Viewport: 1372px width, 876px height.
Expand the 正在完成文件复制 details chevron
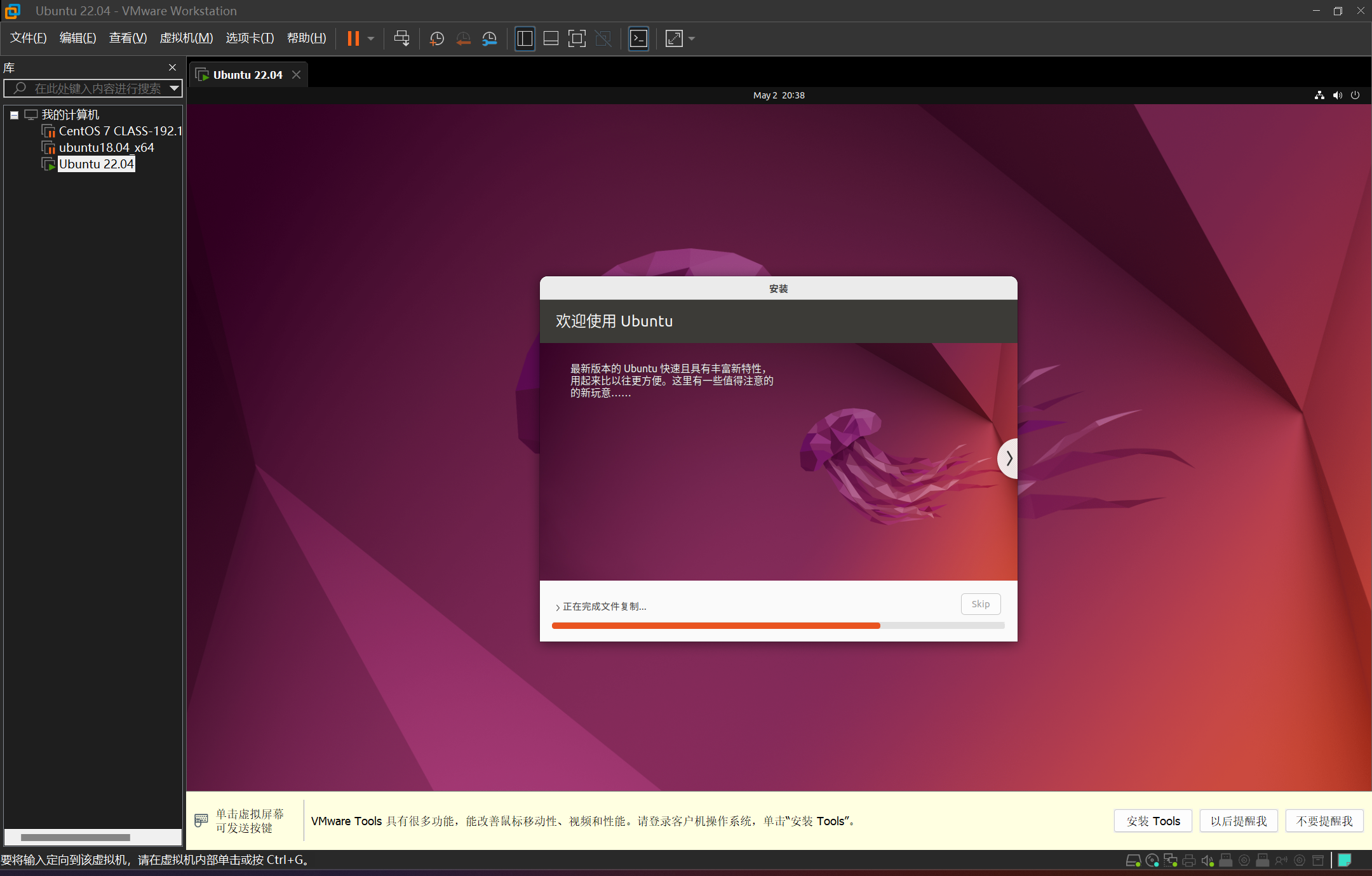click(558, 607)
